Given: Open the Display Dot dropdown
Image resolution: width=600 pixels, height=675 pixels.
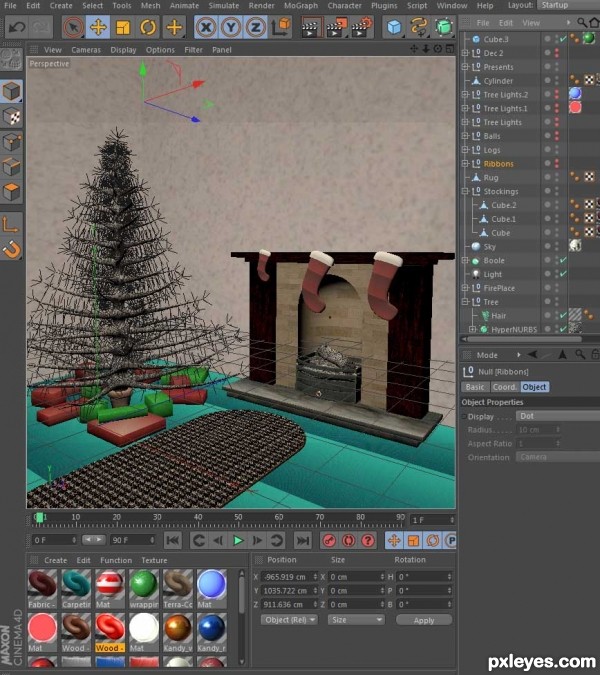Looking at the screenshot, I should click(x=558, y=416).
